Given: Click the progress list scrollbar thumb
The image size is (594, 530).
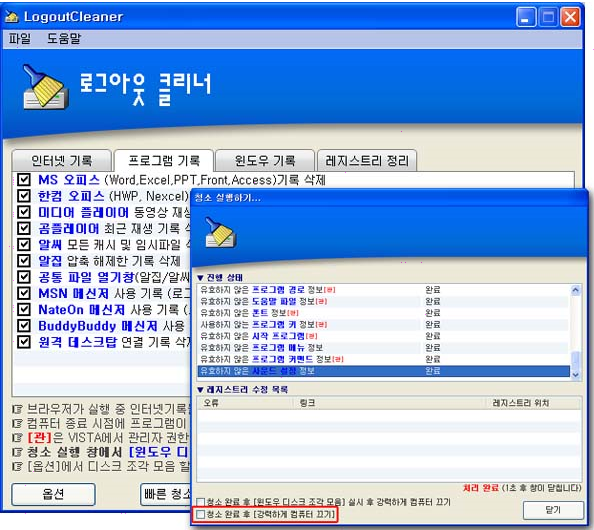Looking at the screenshot, I should pos(575,360).
